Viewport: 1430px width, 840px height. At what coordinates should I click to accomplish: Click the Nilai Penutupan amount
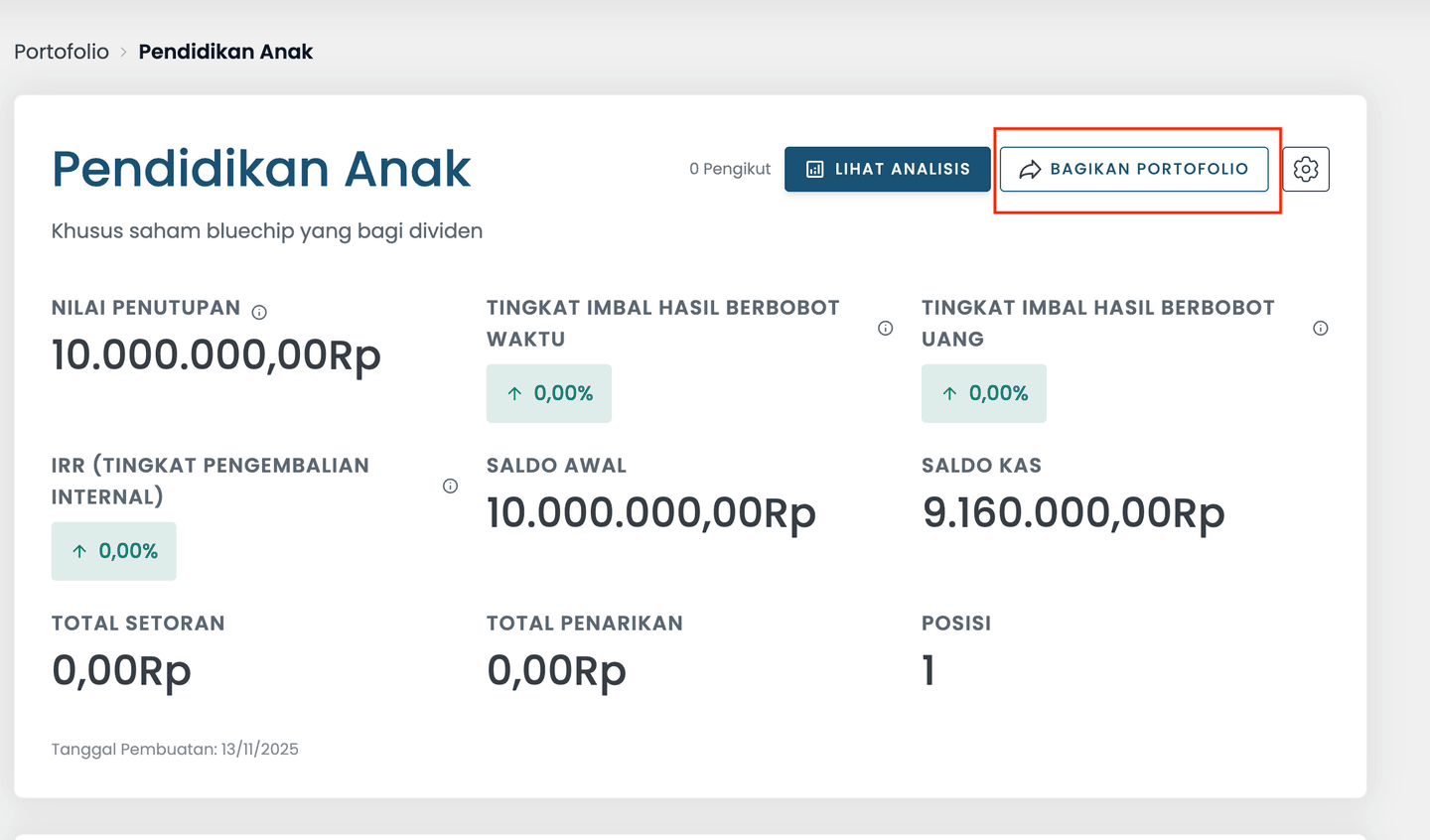(215, 354)
